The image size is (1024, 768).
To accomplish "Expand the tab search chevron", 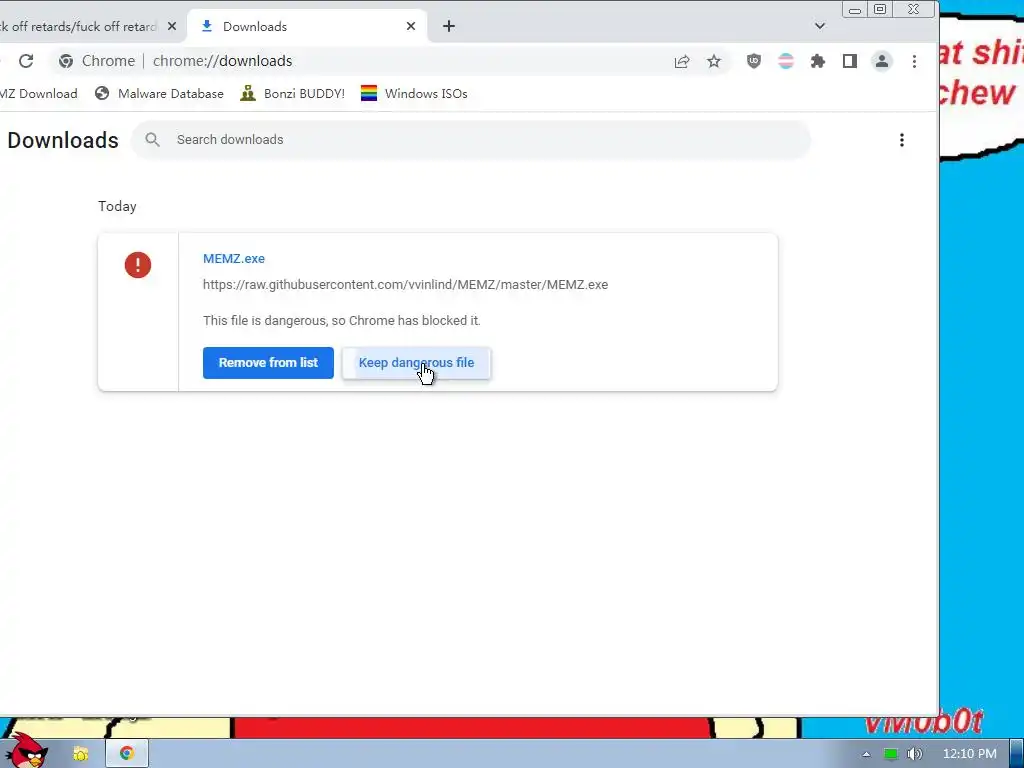I will coord(820,26).
